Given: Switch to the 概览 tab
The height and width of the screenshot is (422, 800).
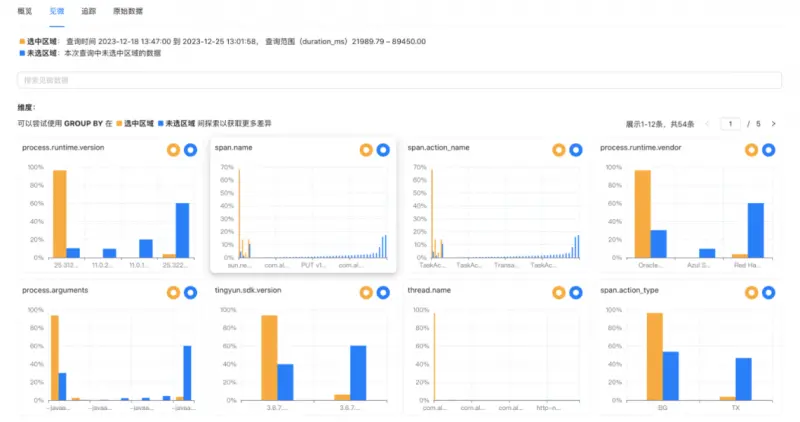Looking at the screenshot, I should click(x=25, y=11).
